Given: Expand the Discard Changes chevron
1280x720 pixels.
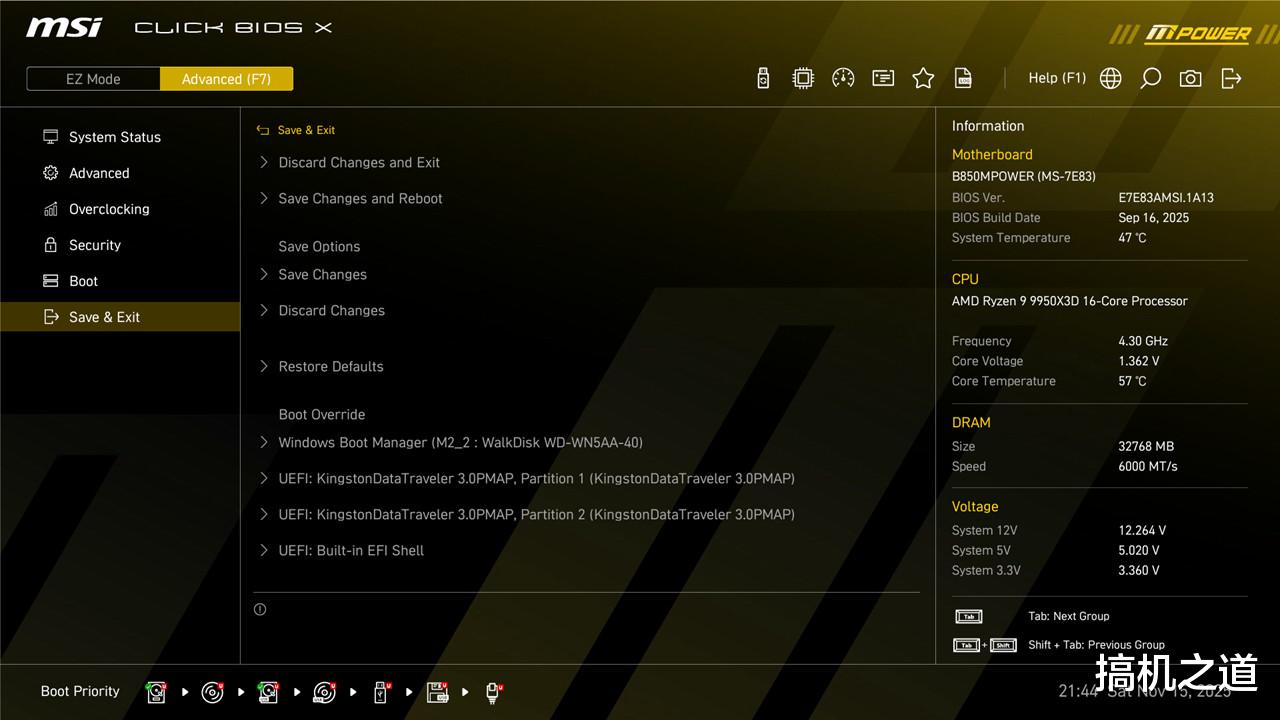Looking at the screenshot, I should (264, 310).
